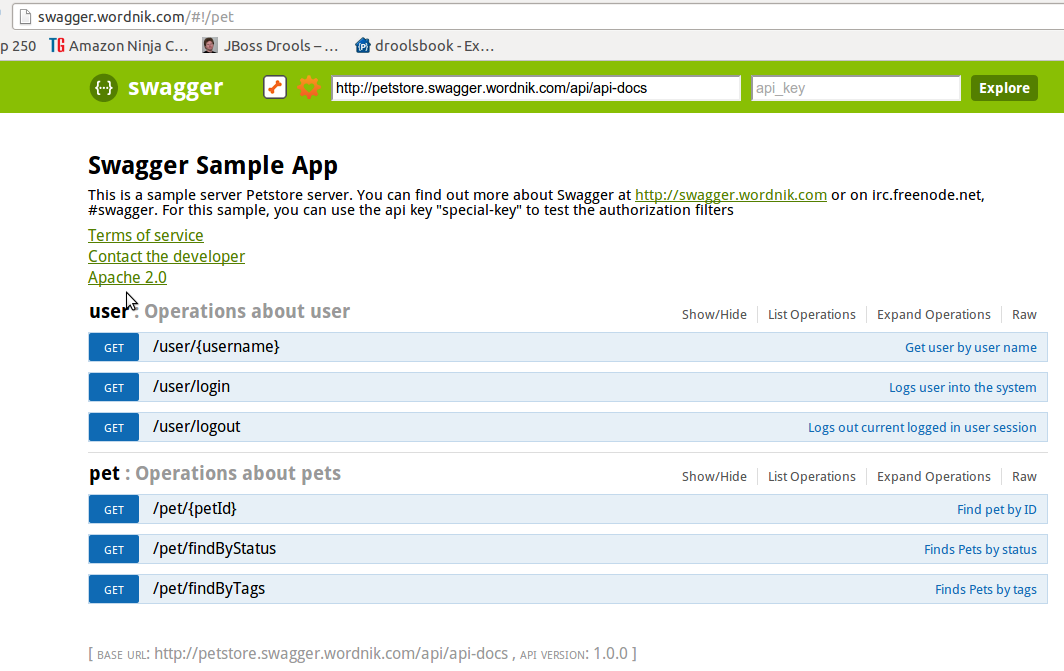Click the pet resource heading

pos(104,474)
